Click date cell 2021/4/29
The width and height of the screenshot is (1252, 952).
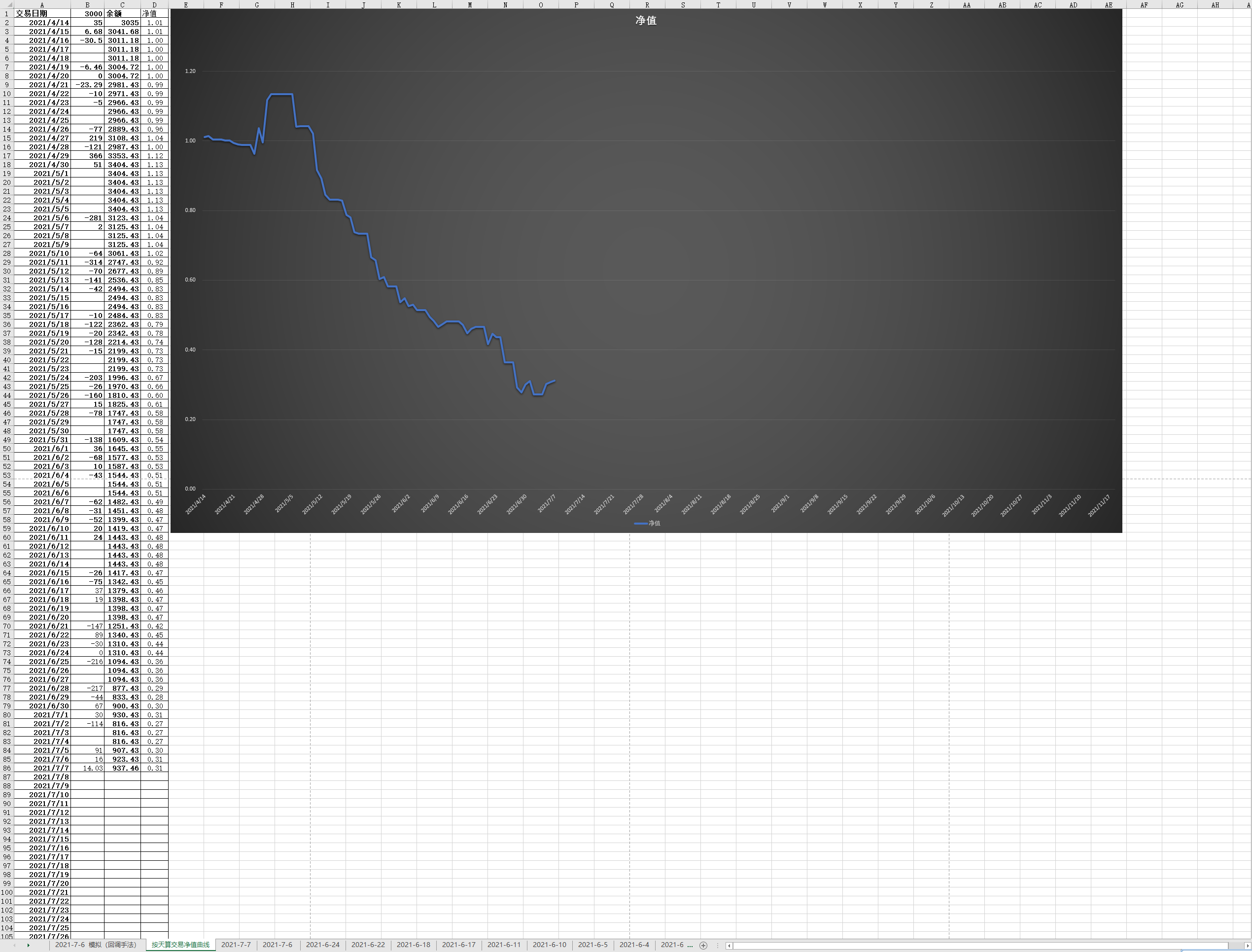pyautogui.click(x=42, y=156)
